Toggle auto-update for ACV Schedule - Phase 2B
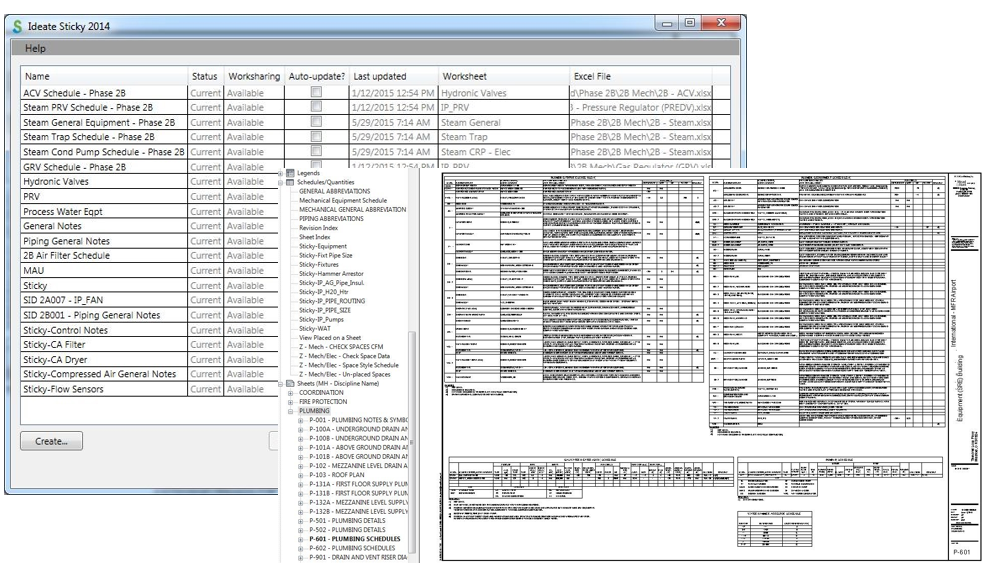The image size is (990, 569). 316,92
